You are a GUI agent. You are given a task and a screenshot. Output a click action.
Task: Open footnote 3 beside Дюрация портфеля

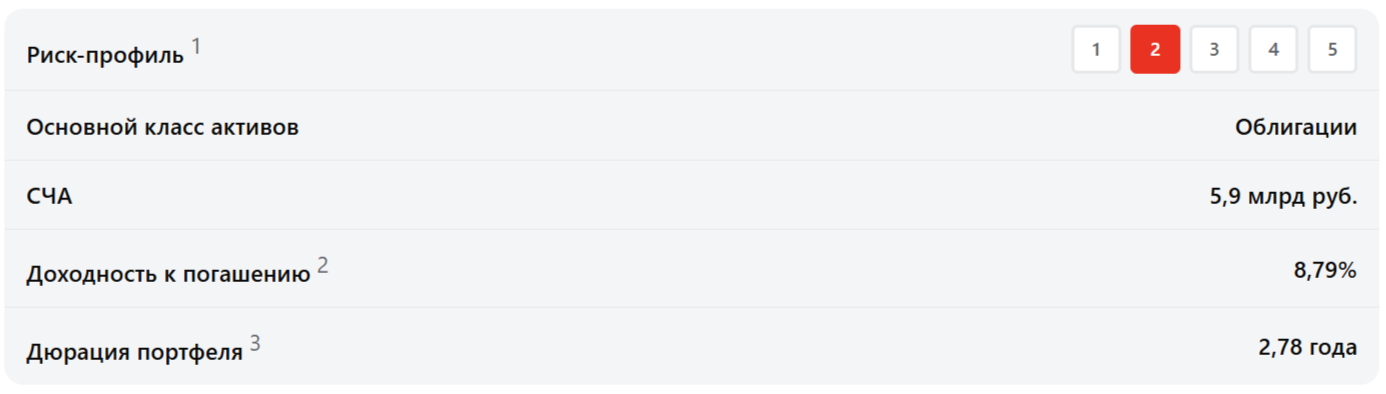[x=255, y=343]
